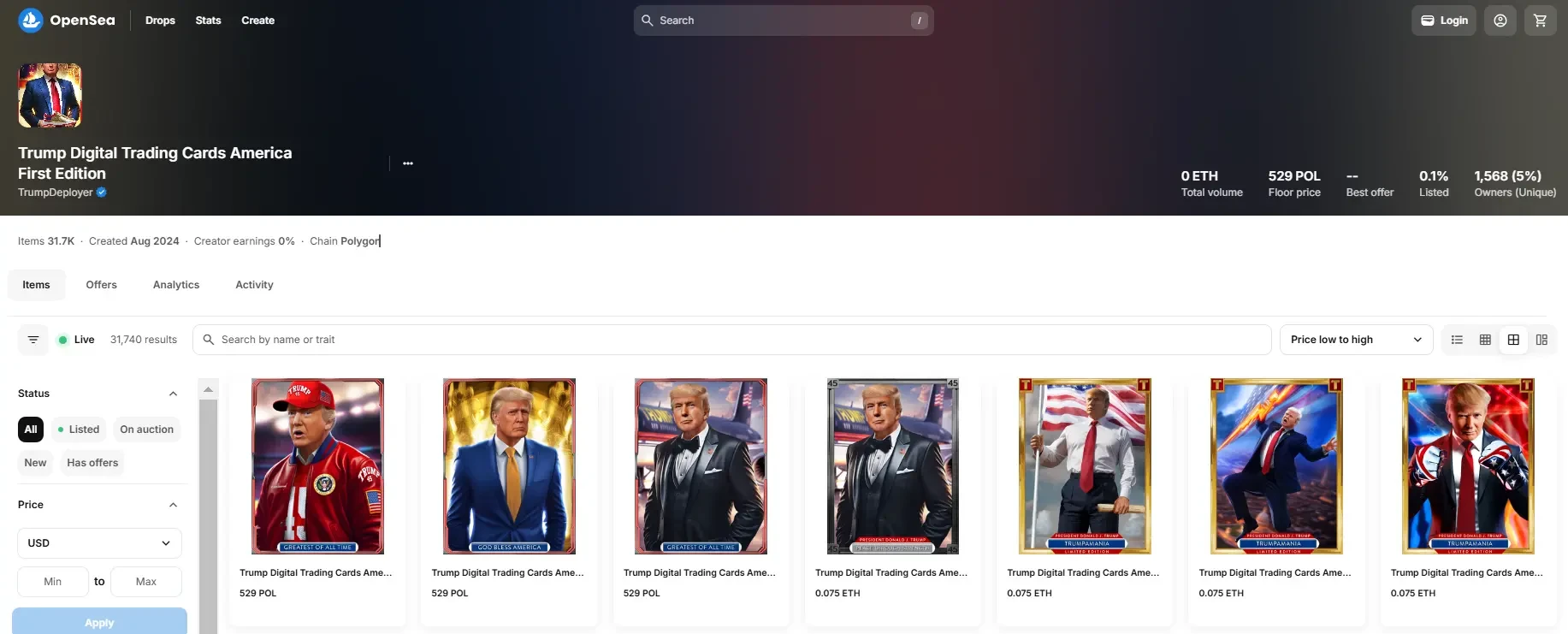The image size is (1568, 634).
Task: Switch to small grid view
Action: (1485, 340)
